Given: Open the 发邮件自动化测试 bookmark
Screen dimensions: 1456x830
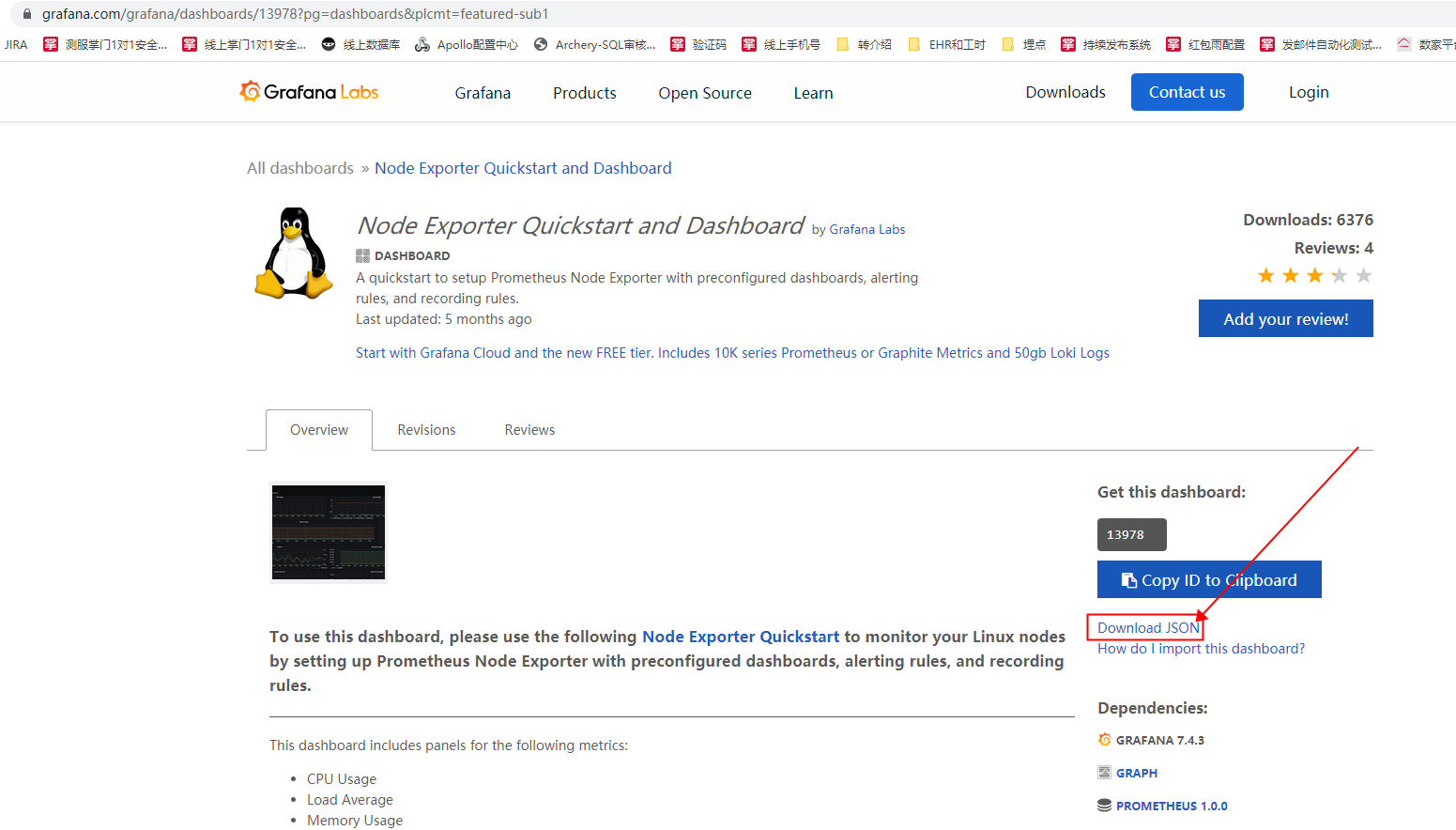Looking at the screenshot, I should tap(1321, 44).
